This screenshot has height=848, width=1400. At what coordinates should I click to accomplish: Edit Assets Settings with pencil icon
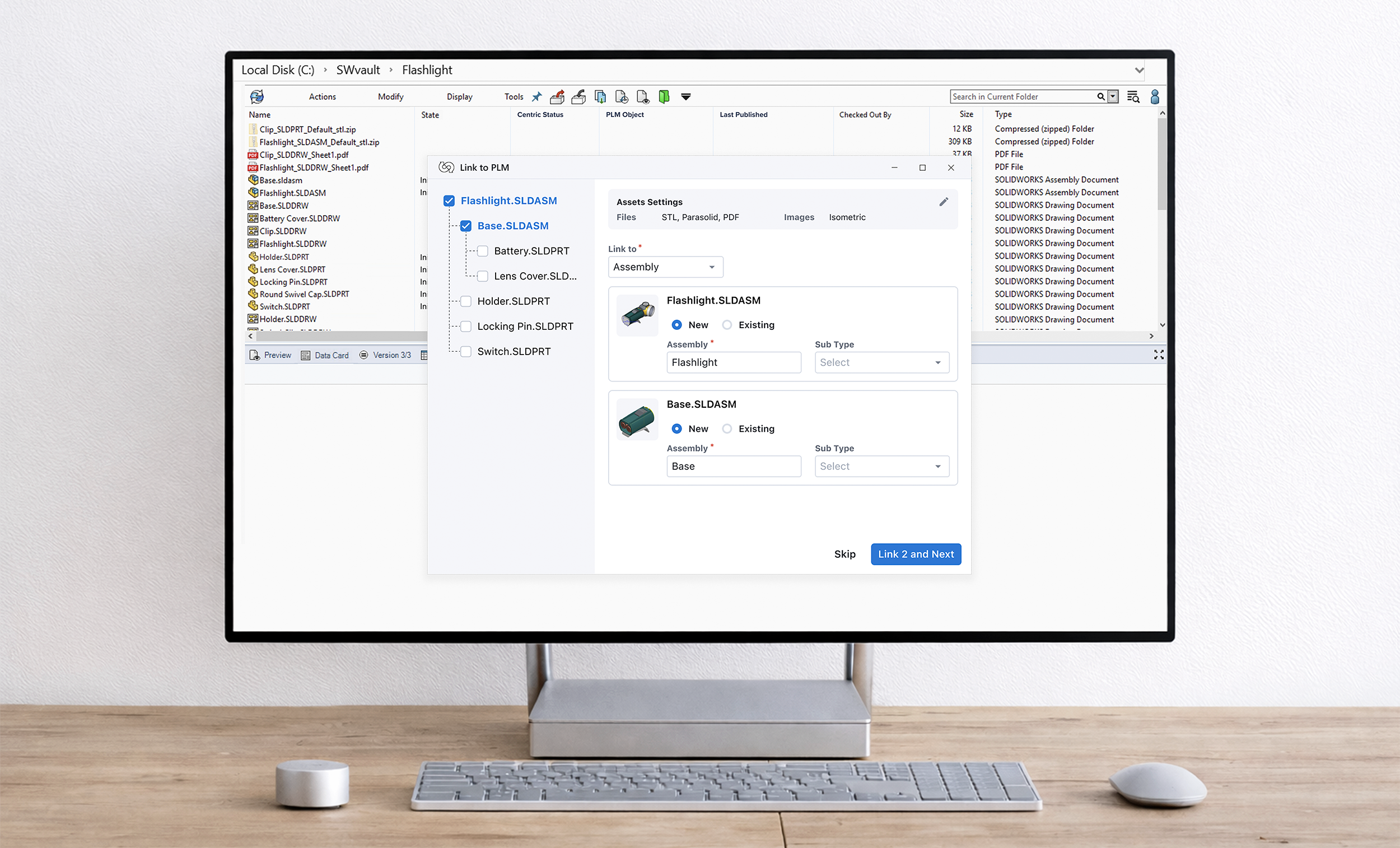[943, 202]
